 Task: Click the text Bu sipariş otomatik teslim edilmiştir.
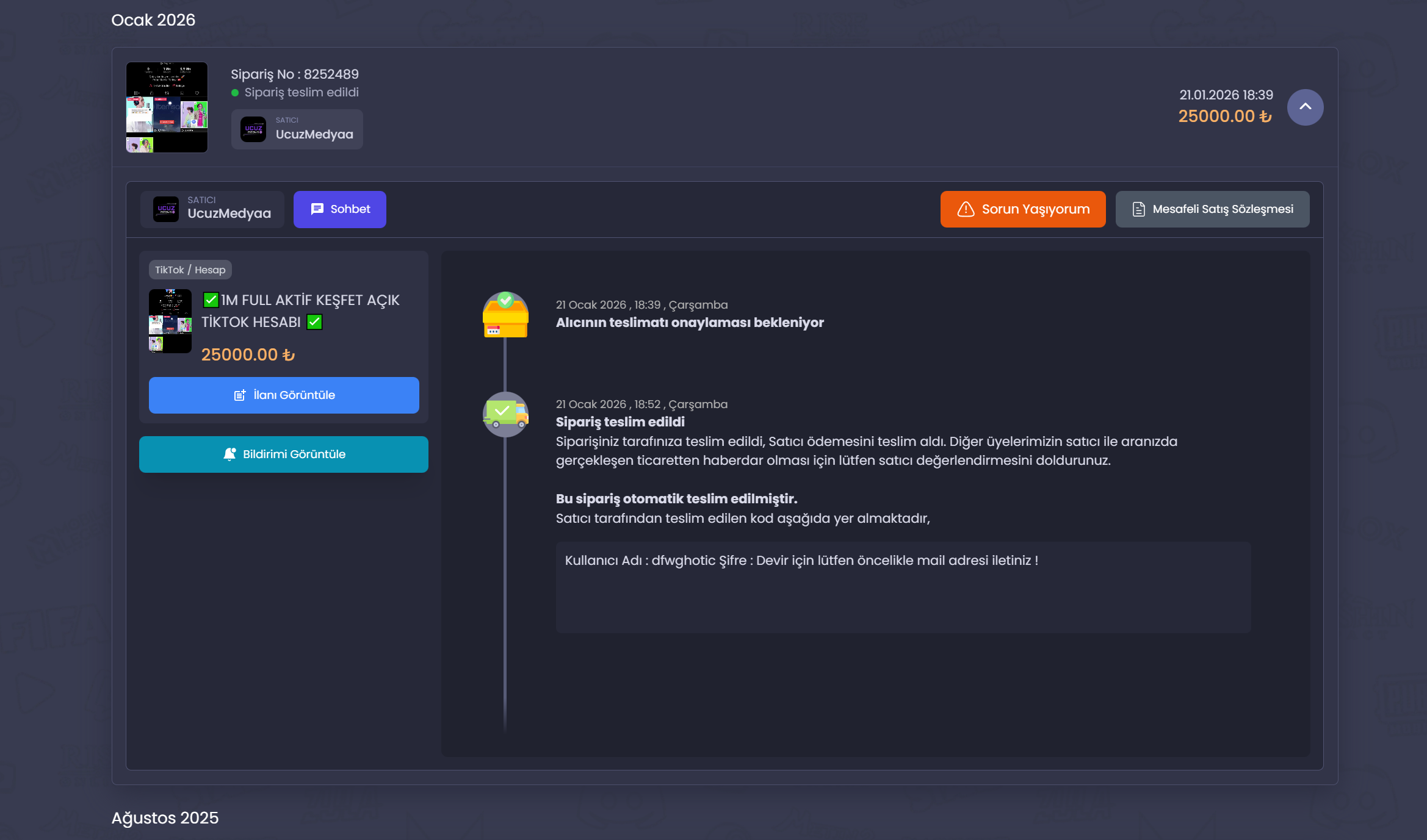tap(676, 499)
